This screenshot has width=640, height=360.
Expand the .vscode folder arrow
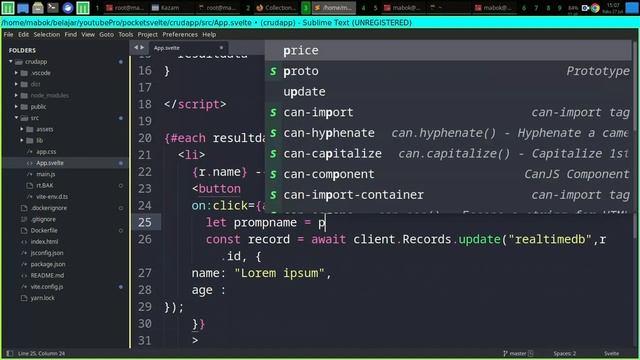pyautogui.click(x=16, y=73)
